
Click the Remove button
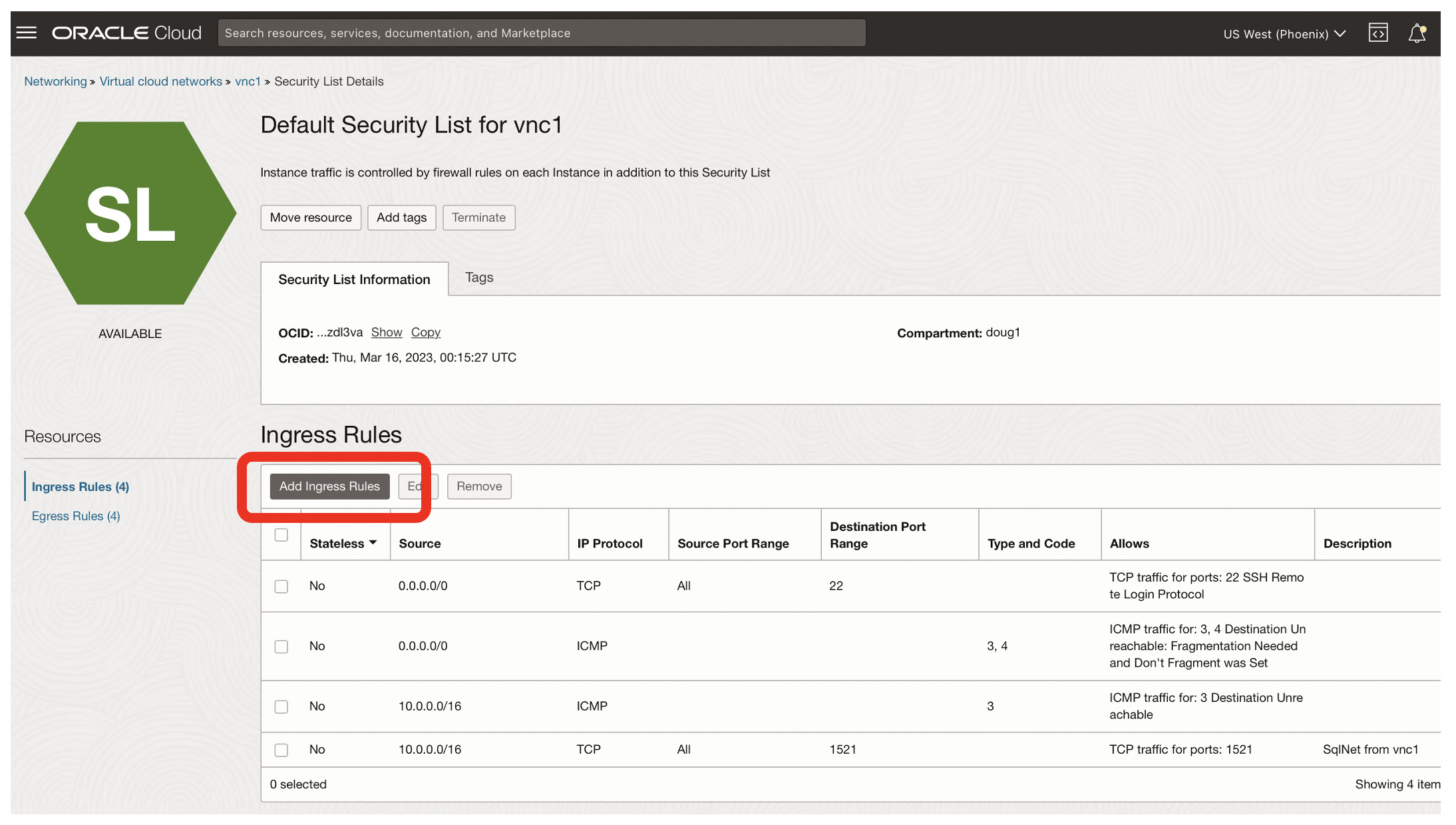[x=479, y=486]
